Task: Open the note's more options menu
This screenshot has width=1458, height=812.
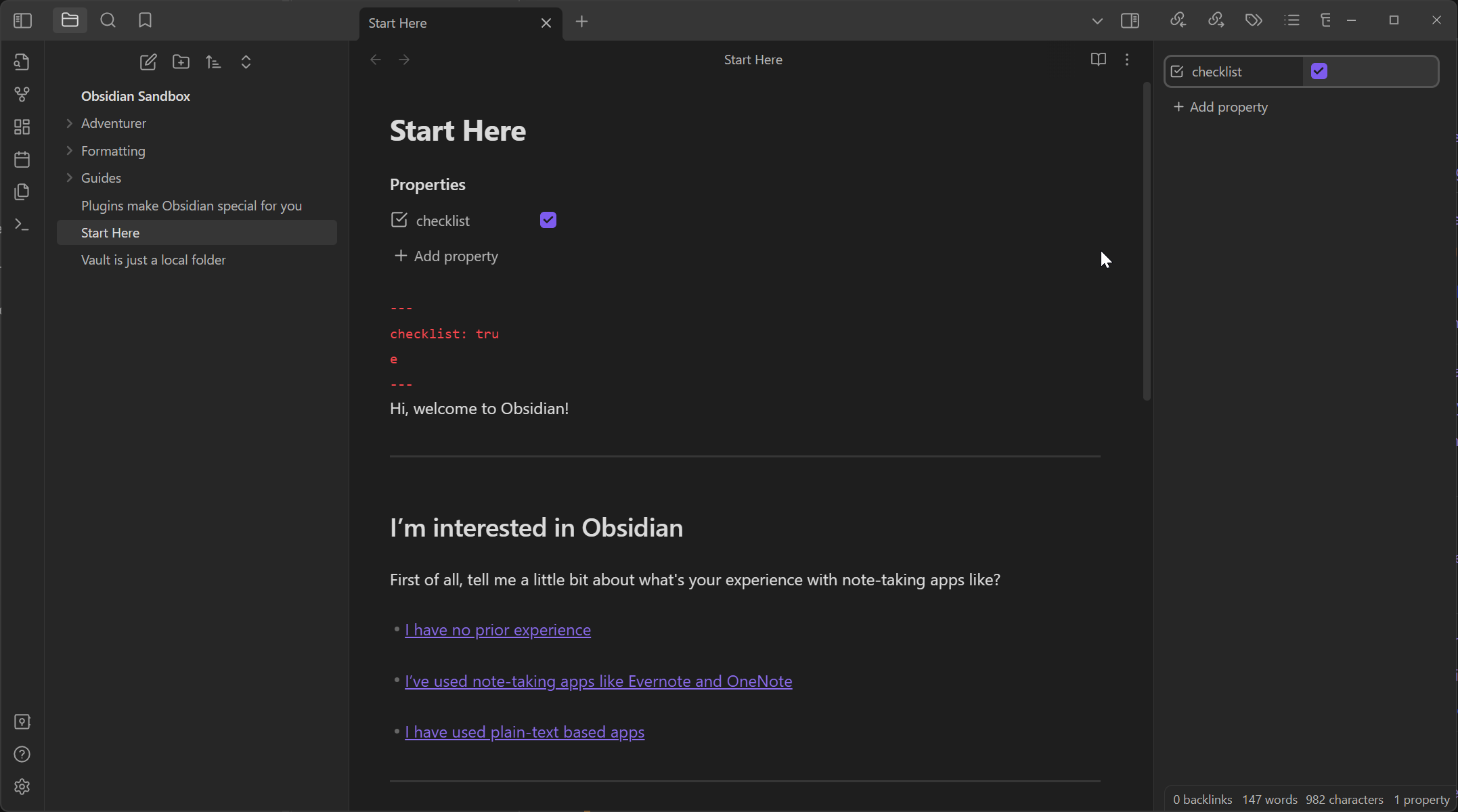Action: click(1127, 60)
